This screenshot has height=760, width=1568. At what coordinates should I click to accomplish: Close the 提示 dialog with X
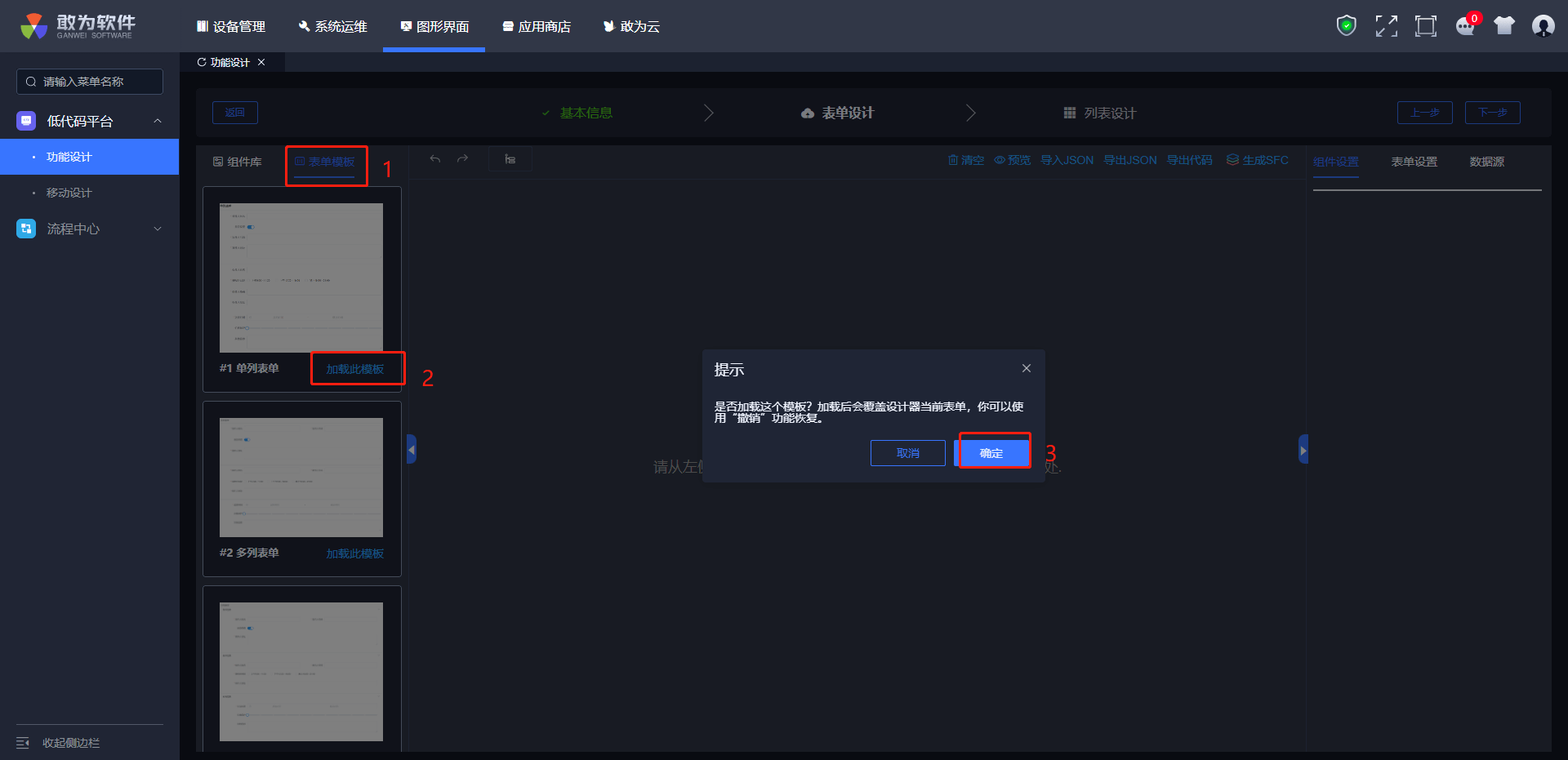pyautogui.click(x=1027, y=369)
